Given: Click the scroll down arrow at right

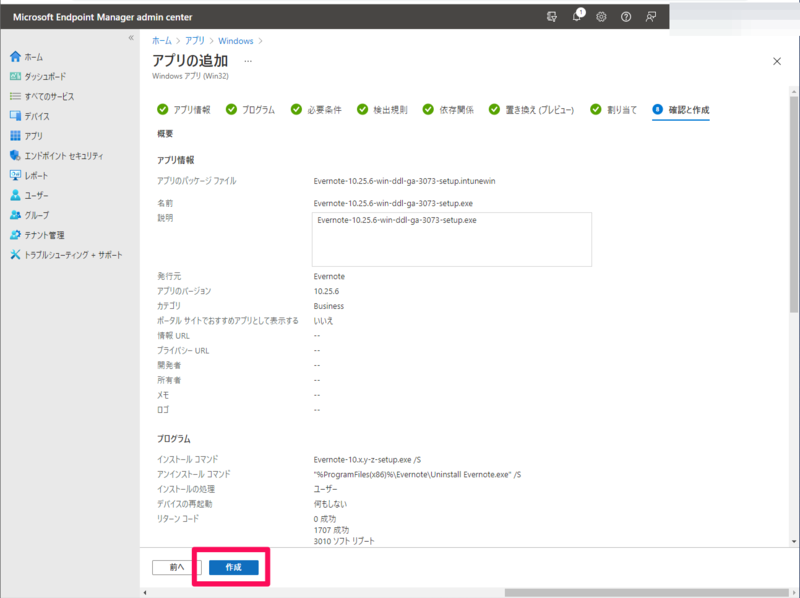Looking at the screenshot, I should pos(793,541).
